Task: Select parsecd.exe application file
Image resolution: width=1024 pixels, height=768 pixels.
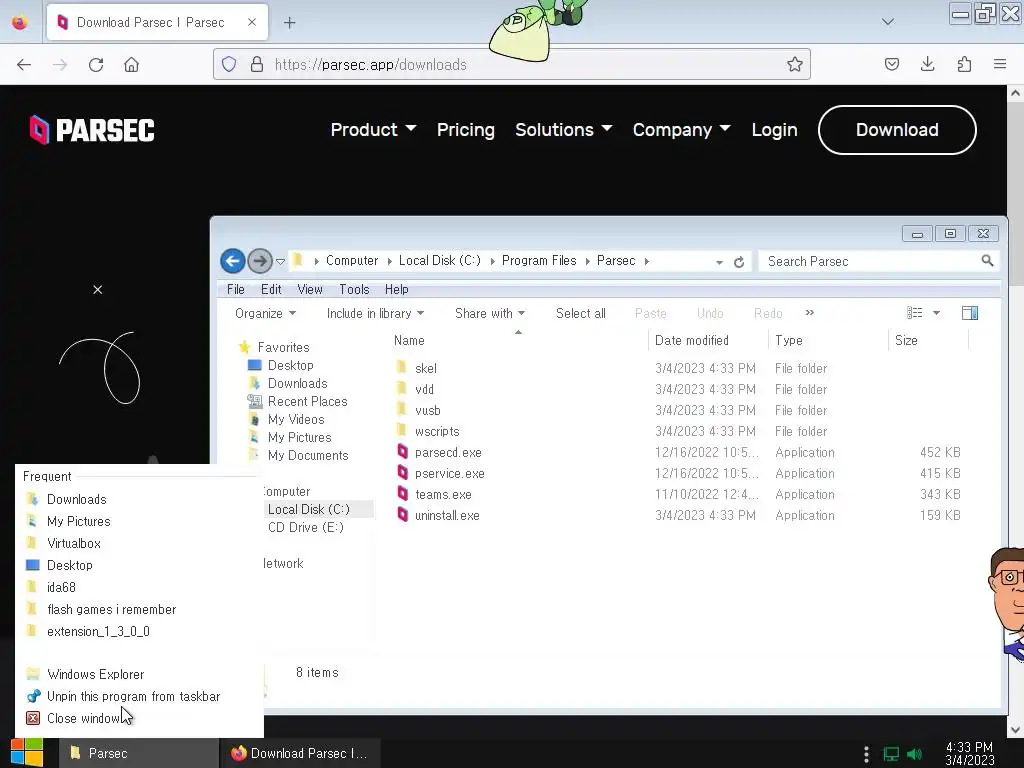Action: (448, 453)
